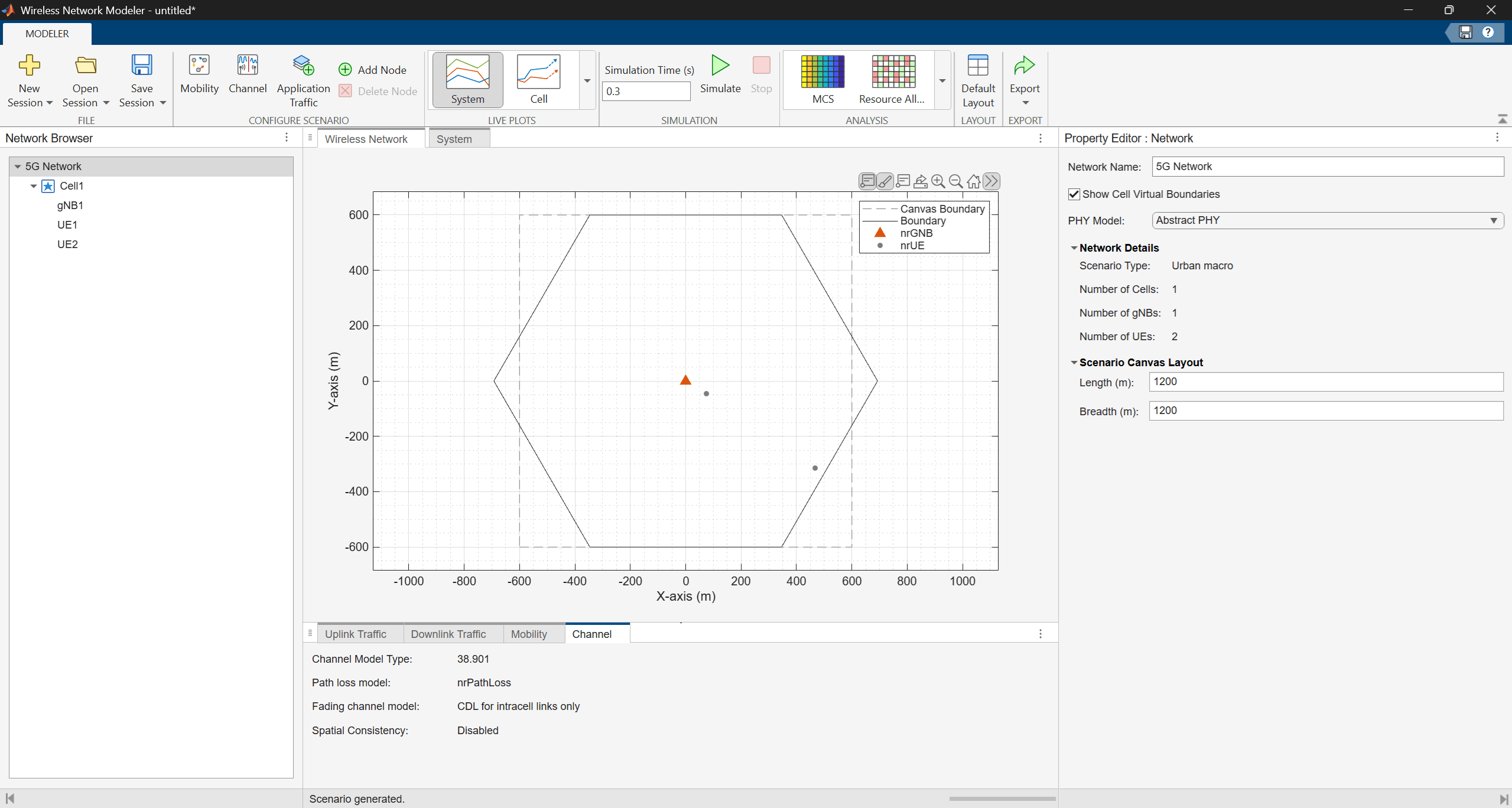Viewport: 1512px width, 808px height.
Task: Add a new node with Add Node
Action: point(372,70)
